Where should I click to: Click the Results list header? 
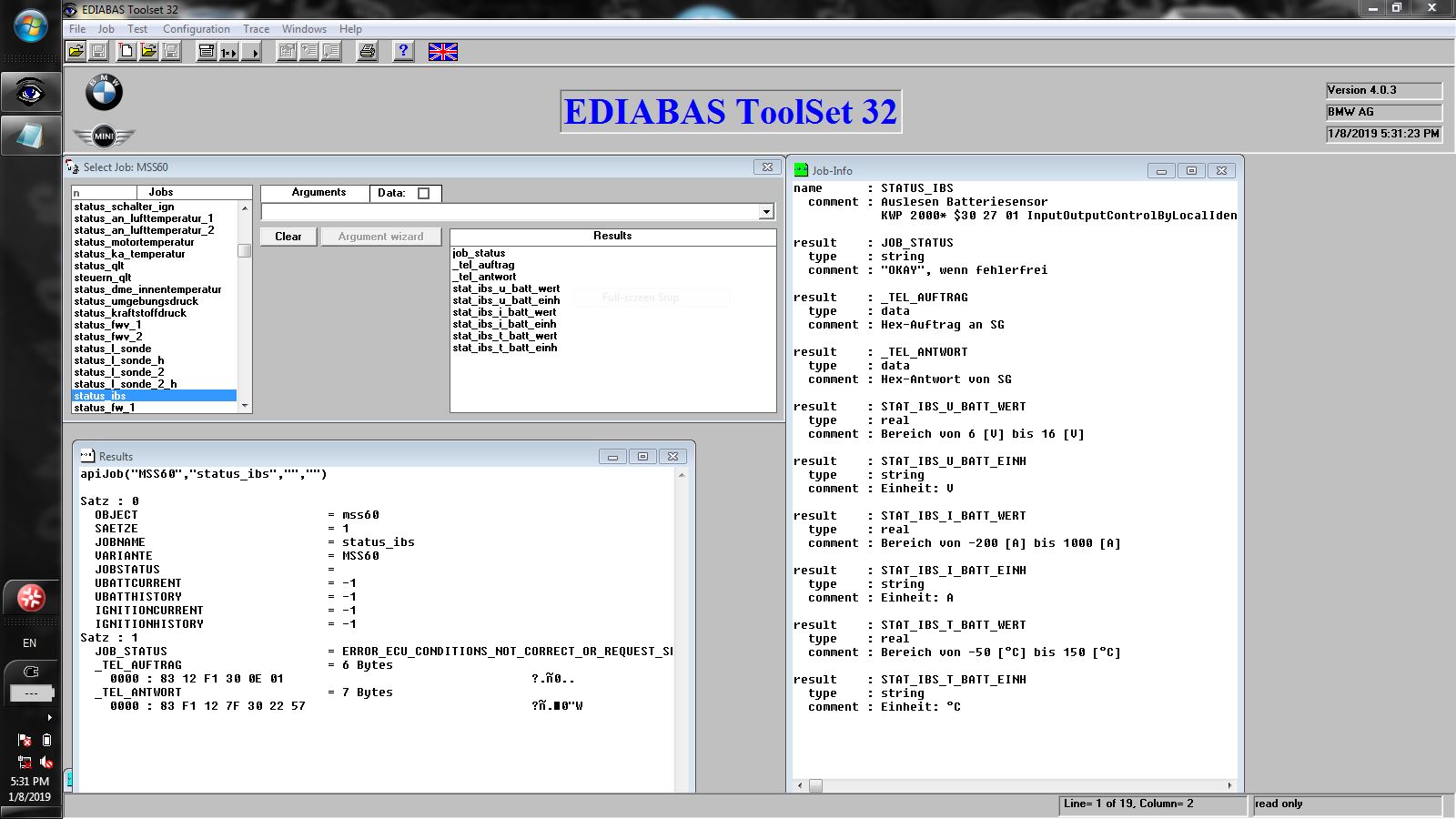click(x=612, y=237)
